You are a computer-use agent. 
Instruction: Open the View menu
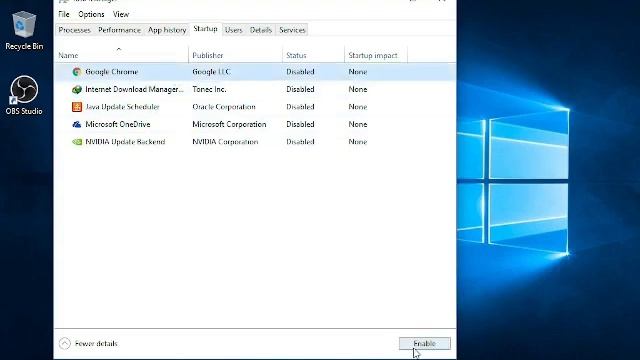tap(121, 14)
